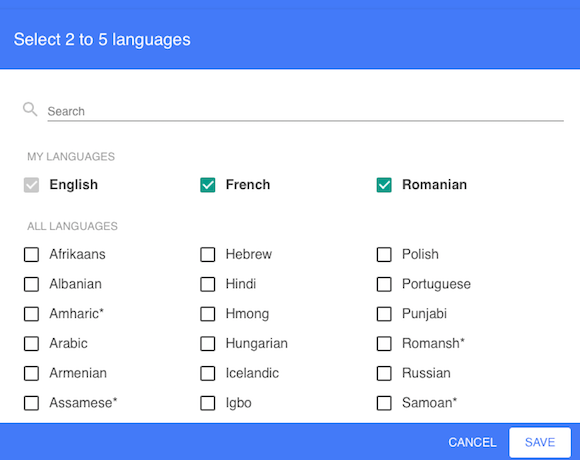Enable the Samoan* language checkbox
This screenshot has height=460, width=580.
tap(384, 403)
